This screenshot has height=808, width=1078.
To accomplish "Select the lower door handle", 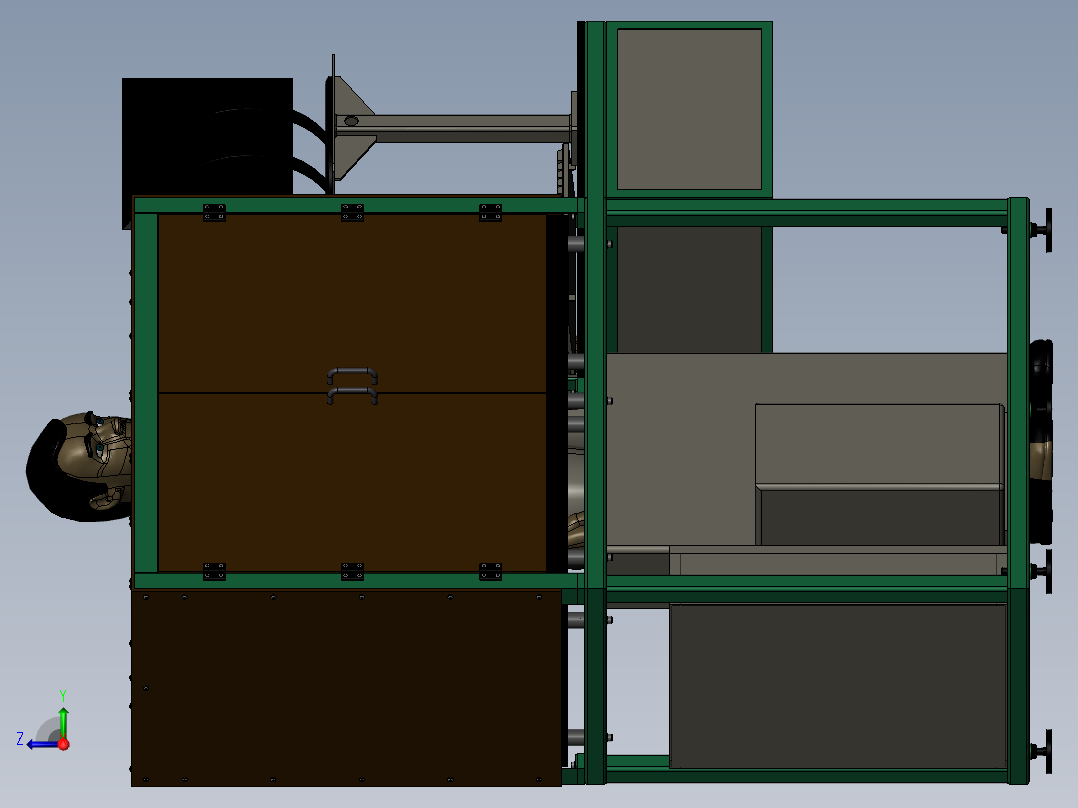I will click(x=352, y=395).
